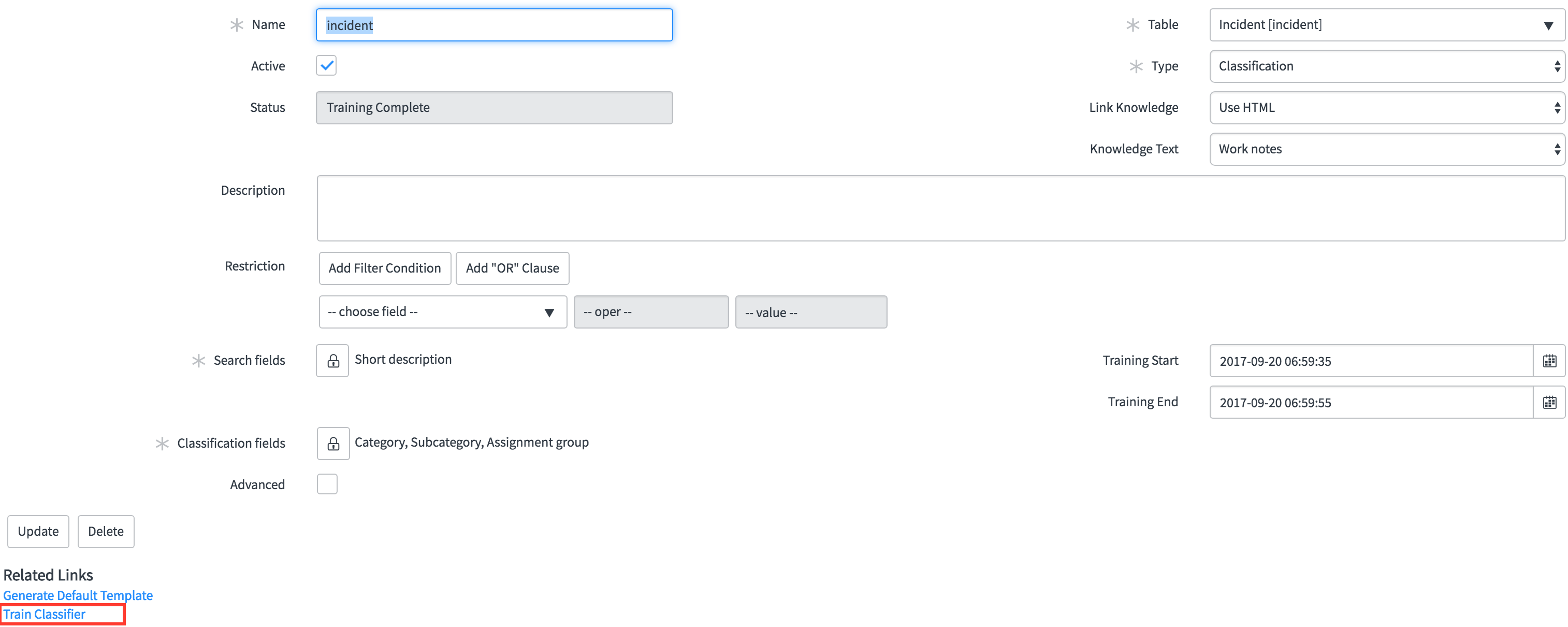Open the choose field dropdown

[x=443, y=312]
